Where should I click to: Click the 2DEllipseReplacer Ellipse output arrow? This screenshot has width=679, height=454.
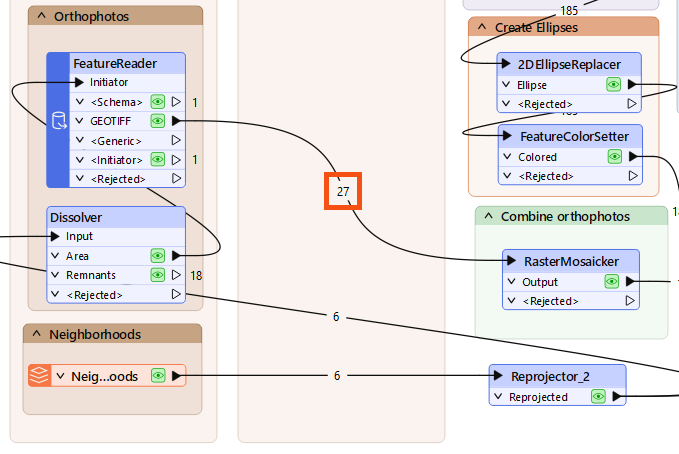[634, 85]
